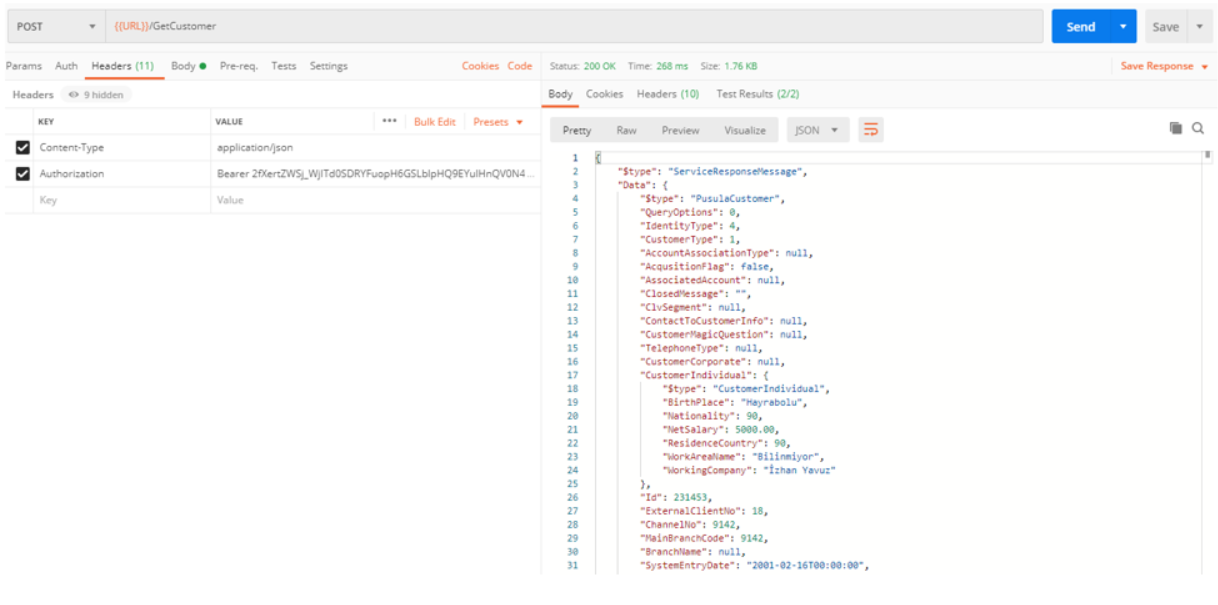Open search in the response with magnifier icon

[x=1197, y=129]
